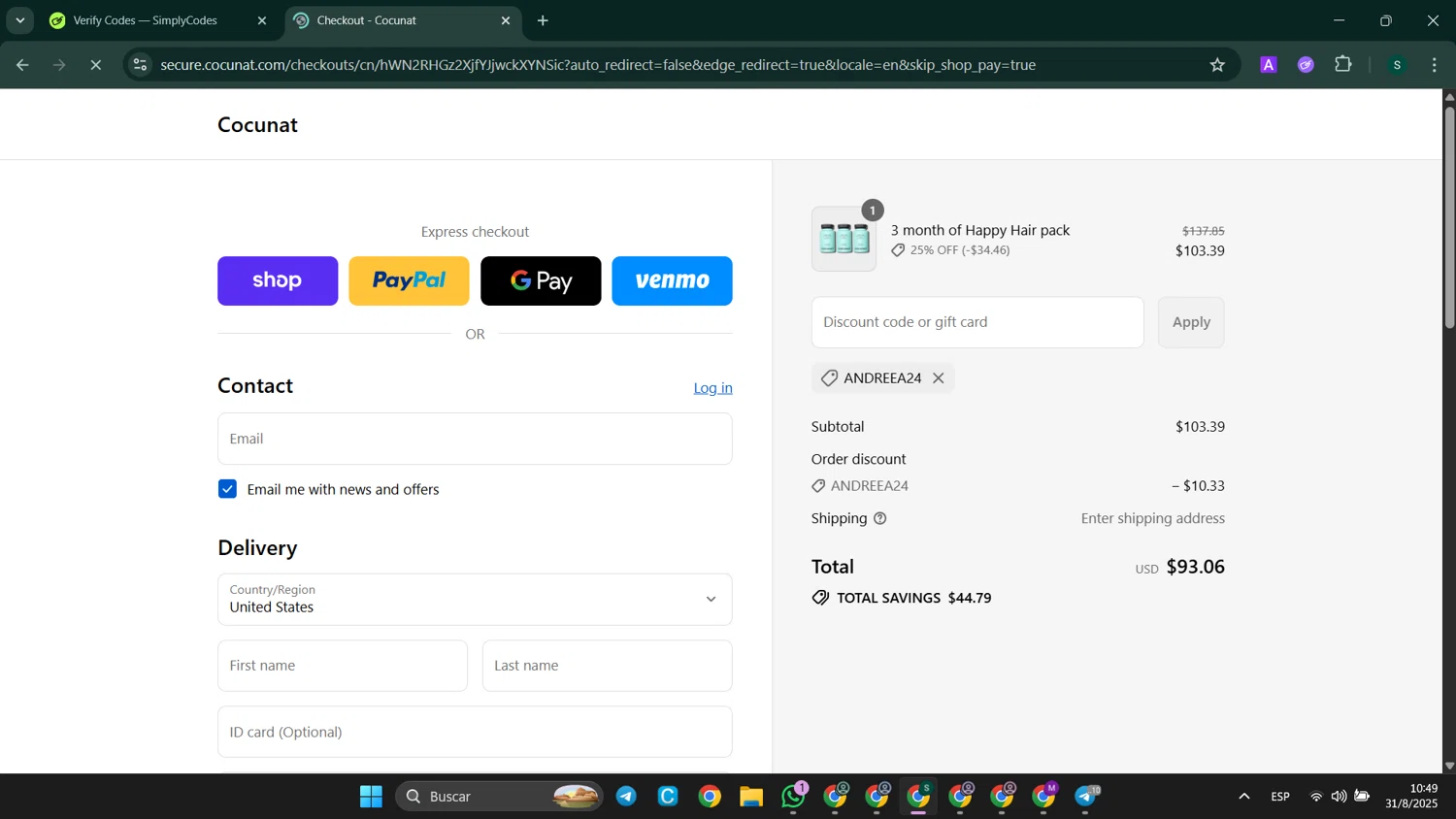Uncheck Email me with news and offers
Image resolution: width=1456 pixels, height=819 pixels.
pos(227,489)
